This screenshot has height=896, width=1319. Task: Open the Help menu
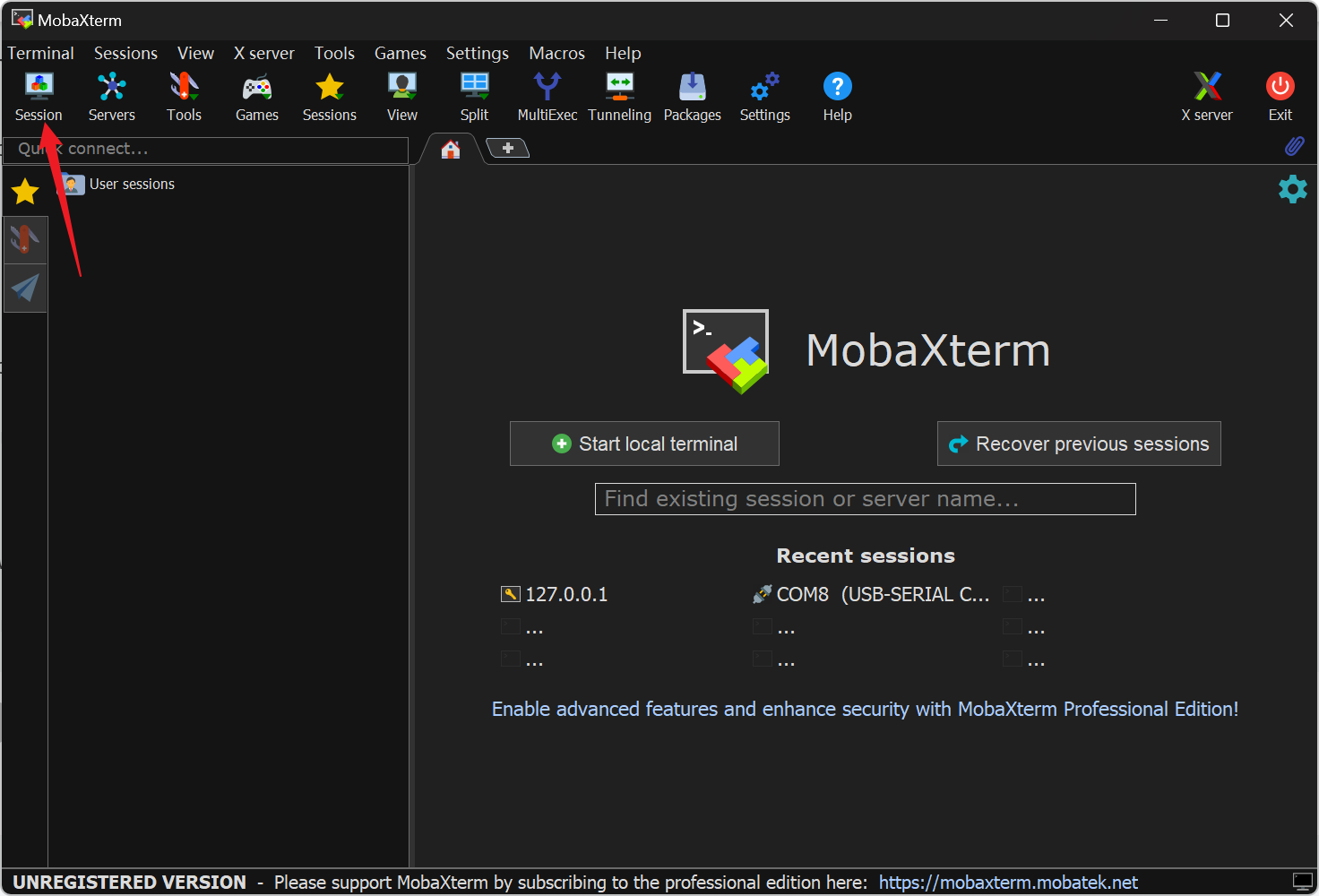click(x=623, y=53)
